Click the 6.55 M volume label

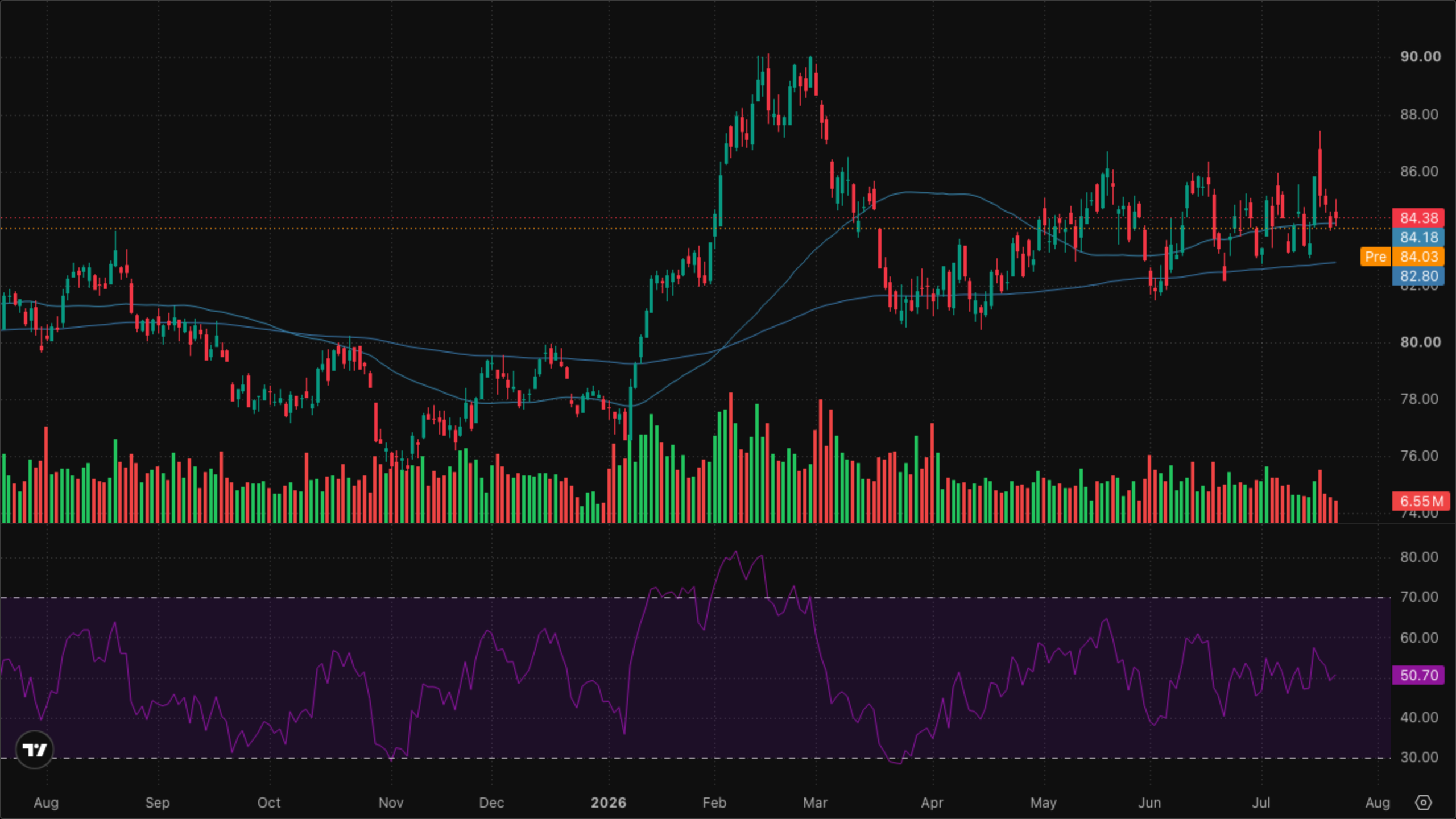tap(1421, 501)
